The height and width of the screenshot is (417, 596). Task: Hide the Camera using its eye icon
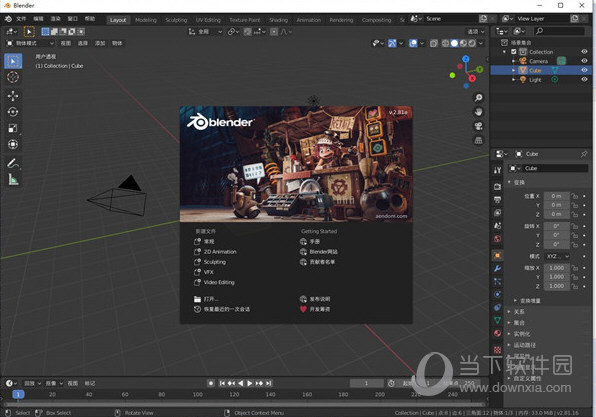pyautogui.click(x=584, y=60)
